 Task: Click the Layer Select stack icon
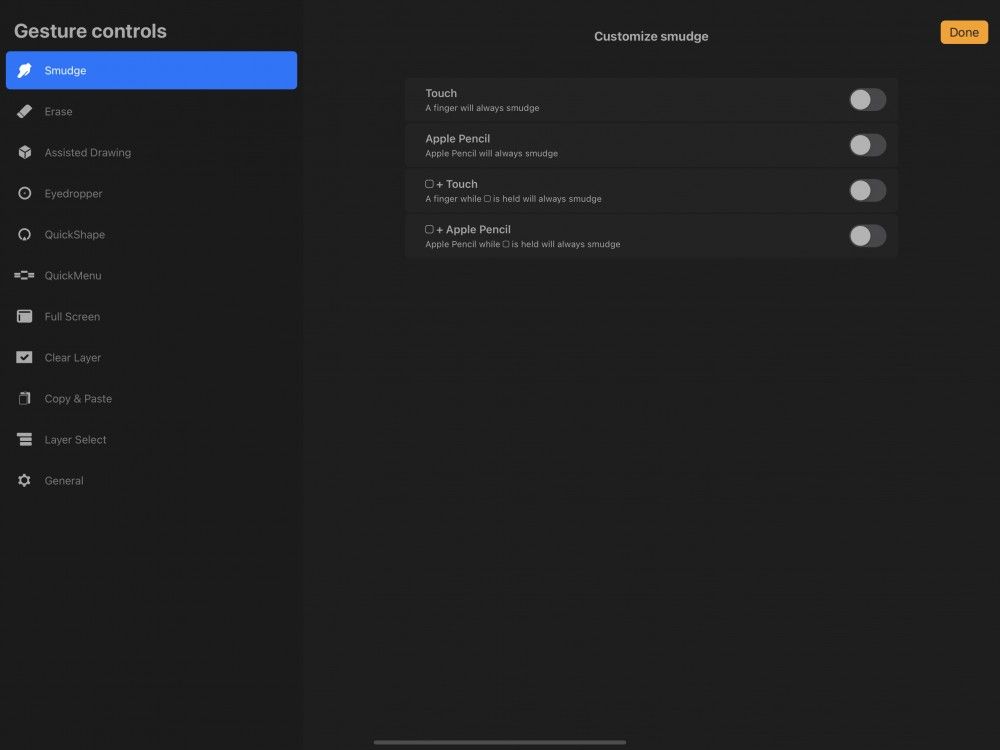[24, 439]
